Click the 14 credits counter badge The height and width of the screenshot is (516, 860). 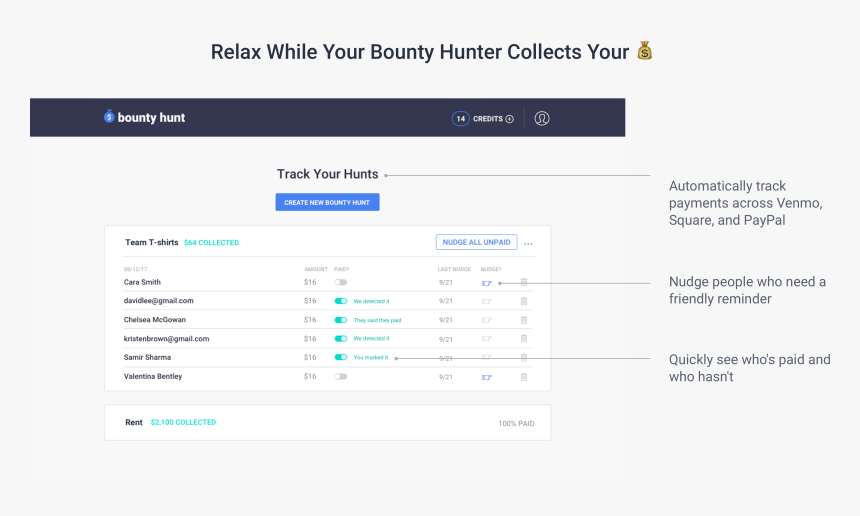coord(461,118)
